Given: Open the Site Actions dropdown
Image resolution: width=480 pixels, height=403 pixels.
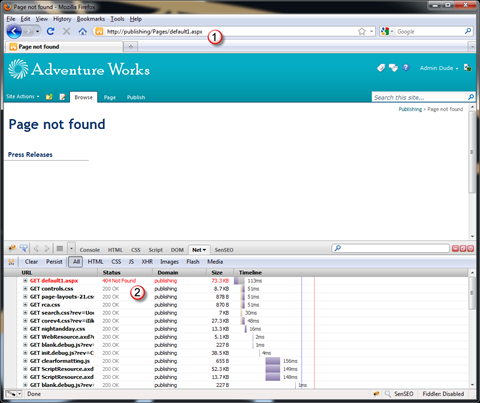Looking at the screenshot, I should pyautogui.click(x=23, y=97).
